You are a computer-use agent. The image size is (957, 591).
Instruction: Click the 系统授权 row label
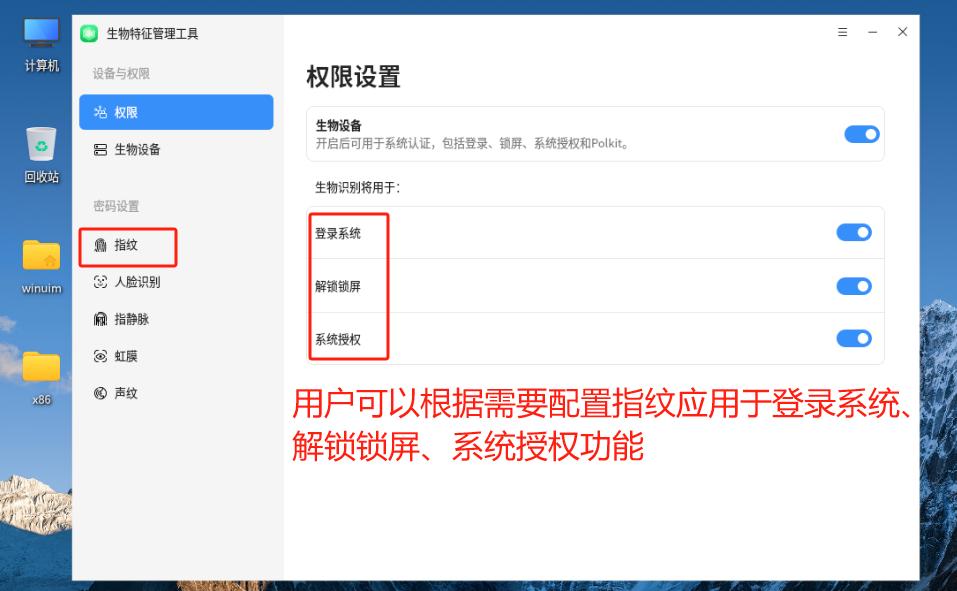pos(338,339)
